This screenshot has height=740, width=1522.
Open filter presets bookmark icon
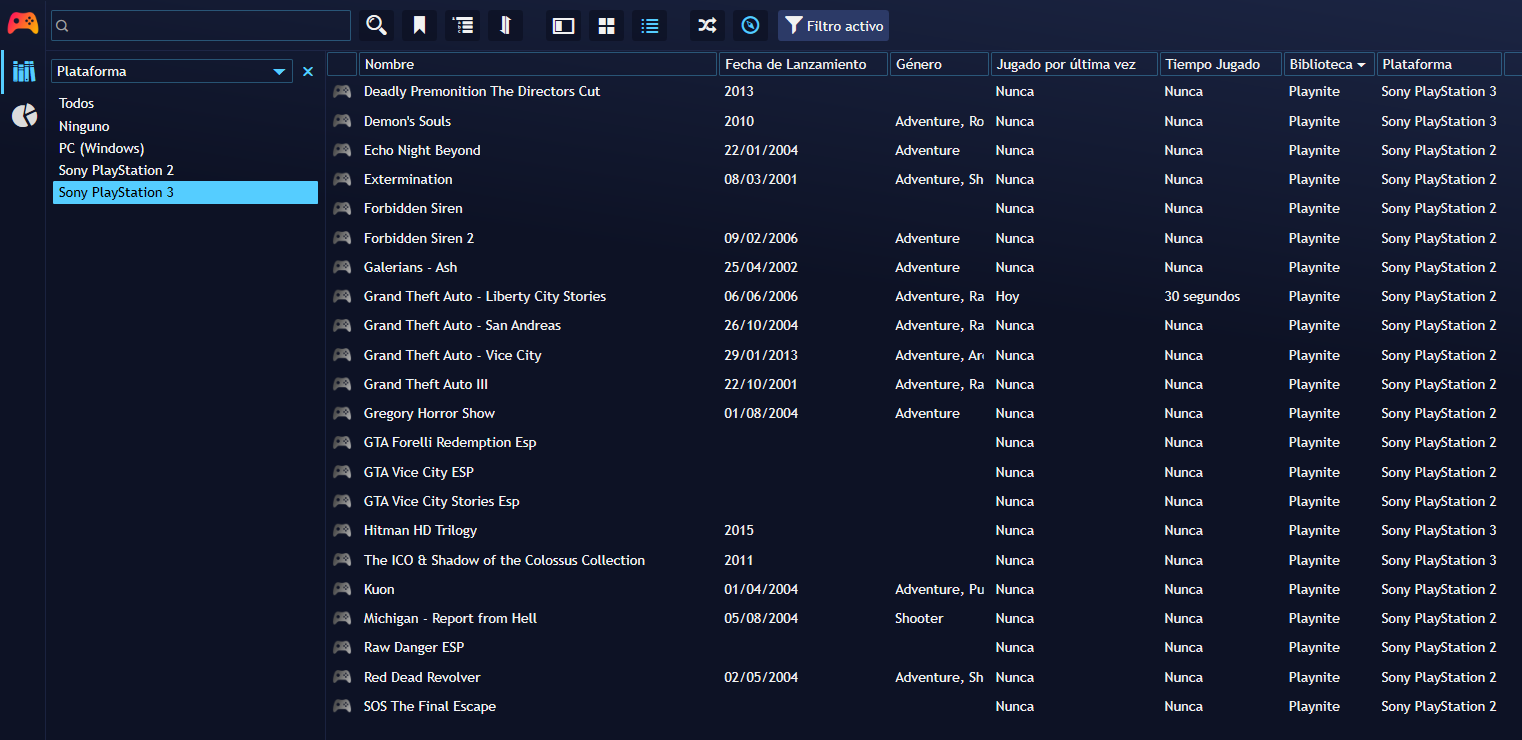click(419, 26)
